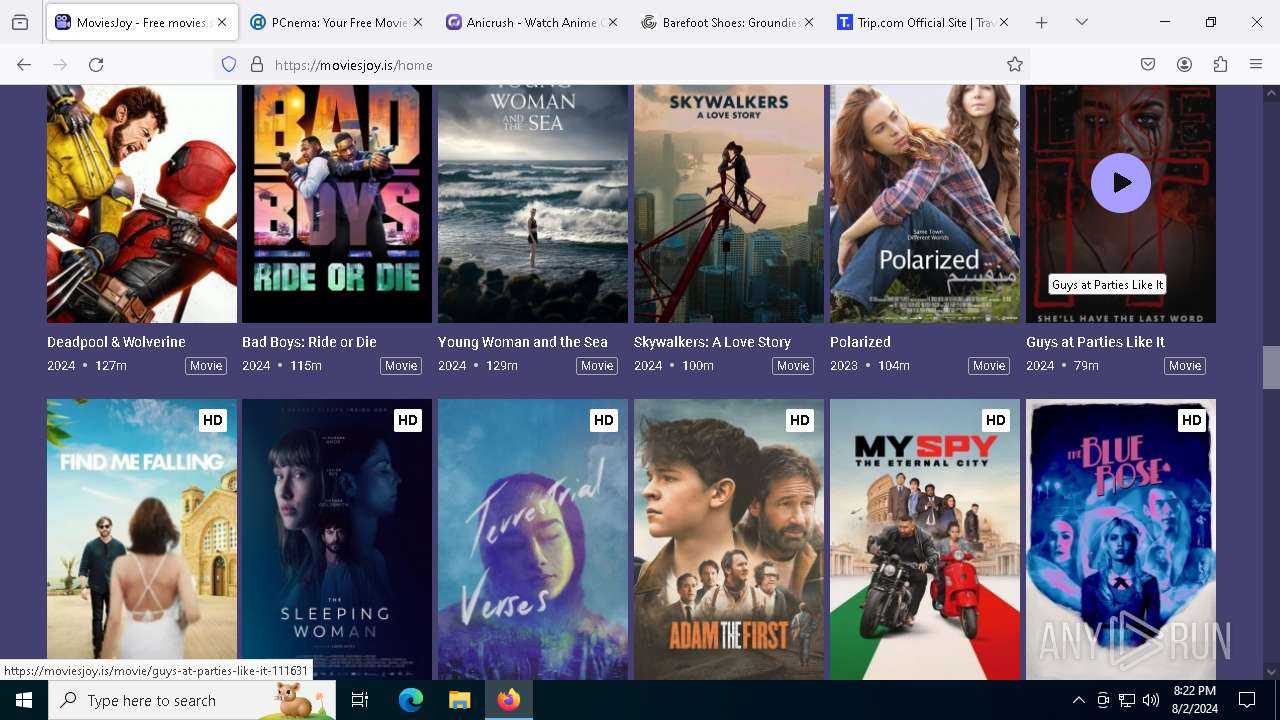Open the network status icon
The width and height of the screenshot is (1280, 720).
coord(1127,700)
